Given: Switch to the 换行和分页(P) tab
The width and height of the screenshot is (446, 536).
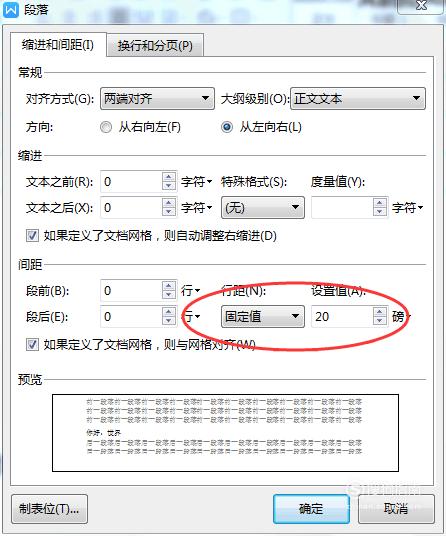Looking at the screenshot, I should point(155,45).
